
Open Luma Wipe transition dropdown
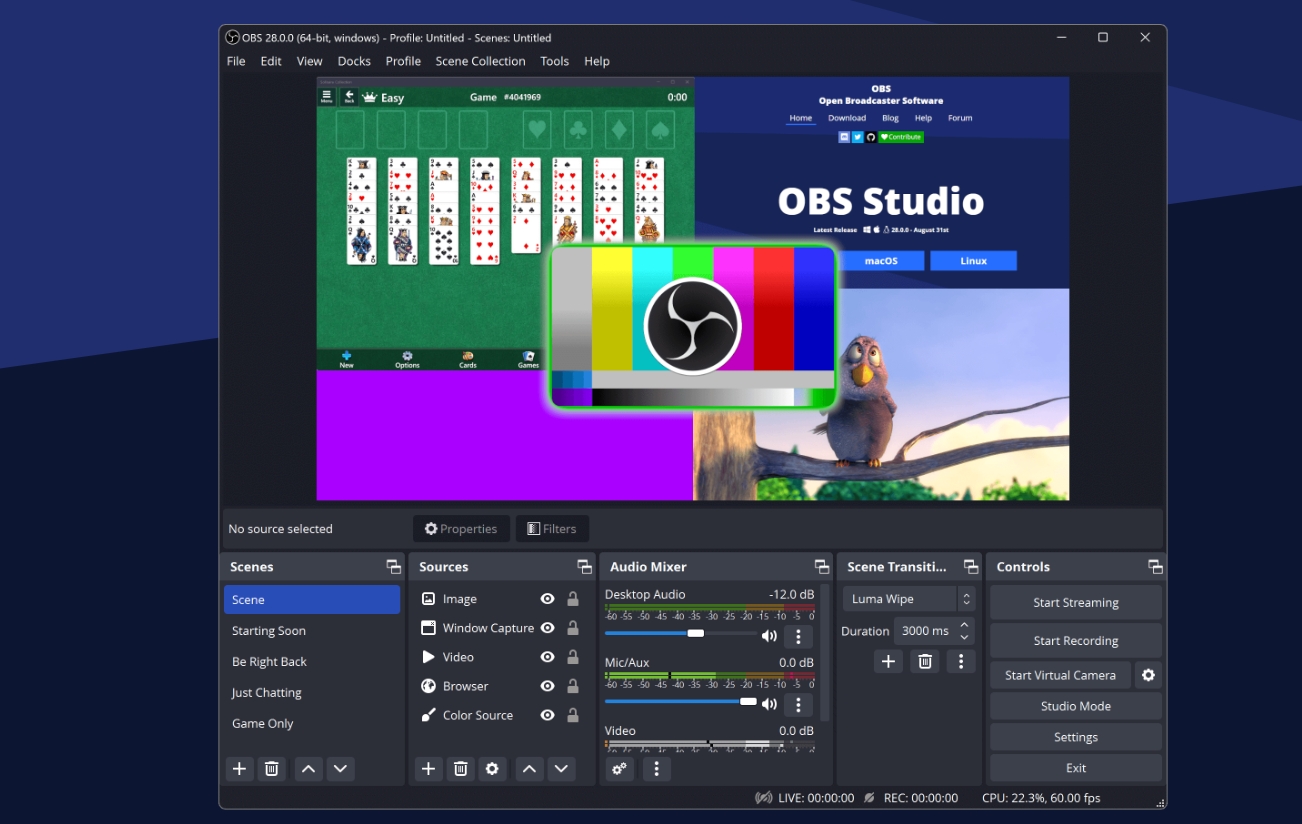909,599
